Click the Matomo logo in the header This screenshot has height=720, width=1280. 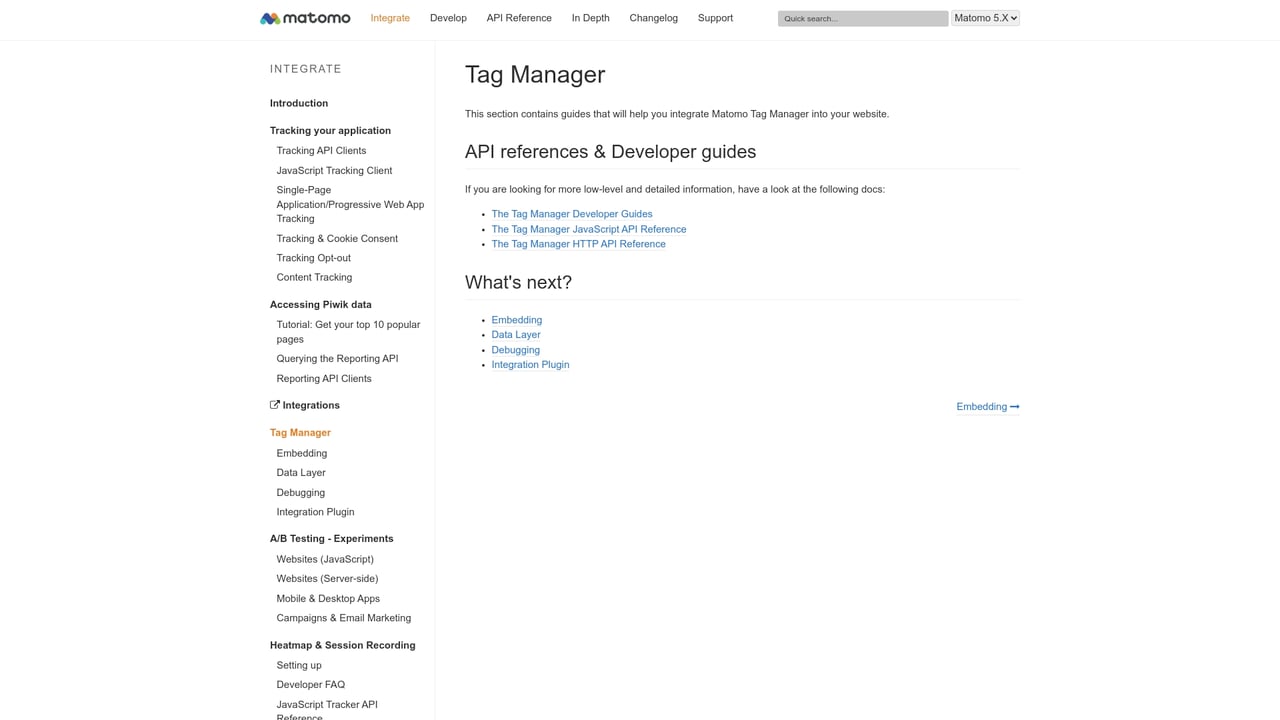click(x=304, y=17)
